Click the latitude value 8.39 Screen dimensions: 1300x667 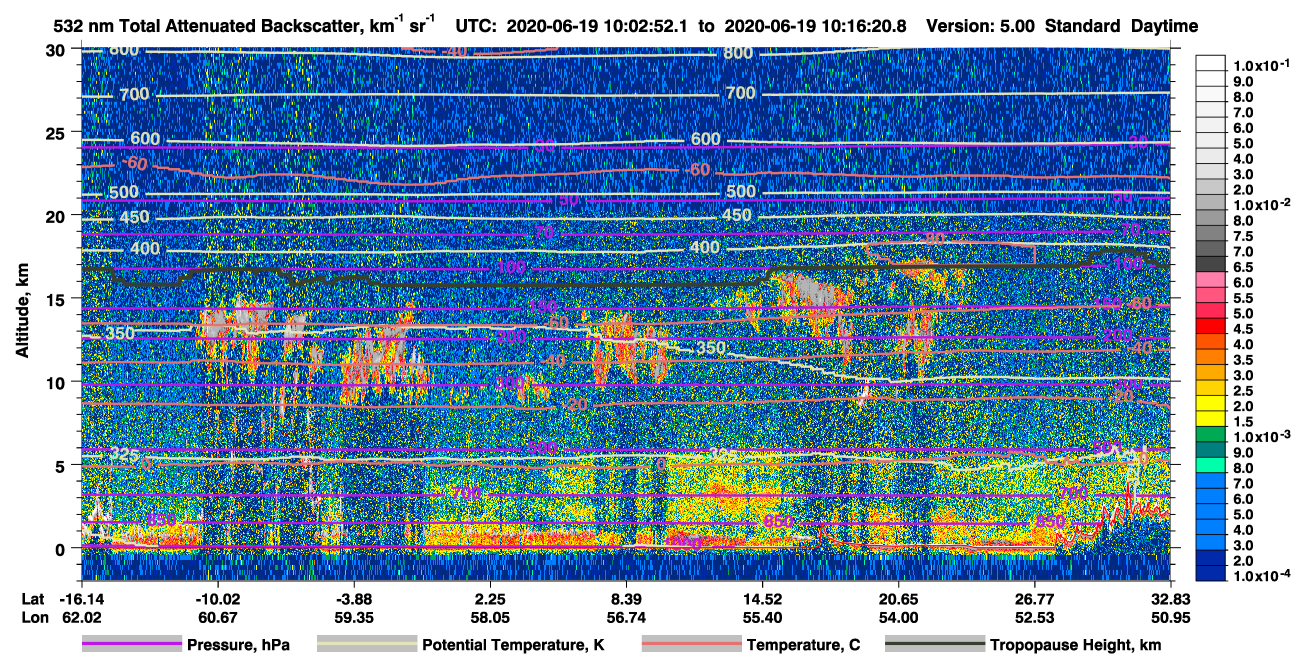626,598
